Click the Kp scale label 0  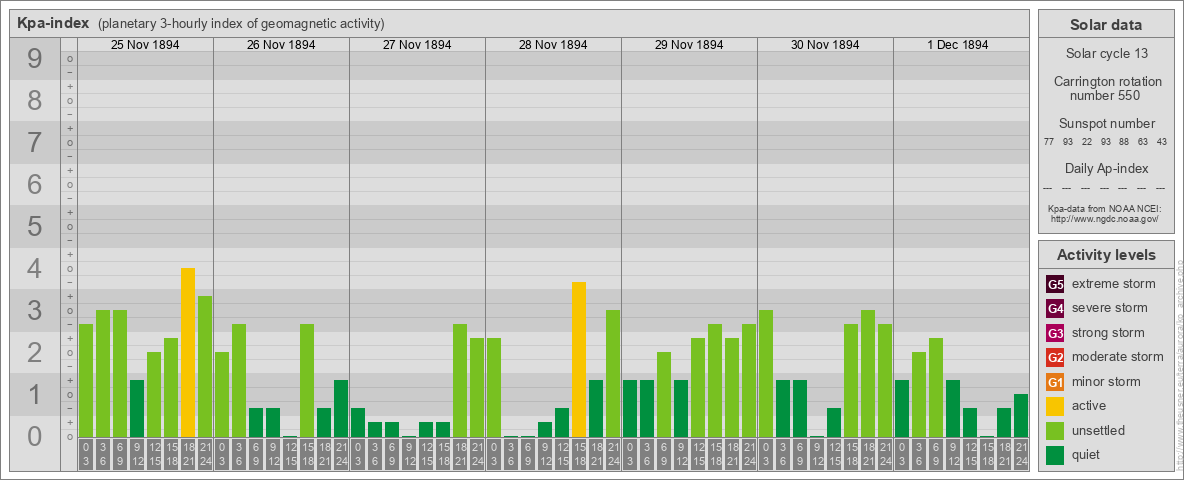[x=35, y=436]
